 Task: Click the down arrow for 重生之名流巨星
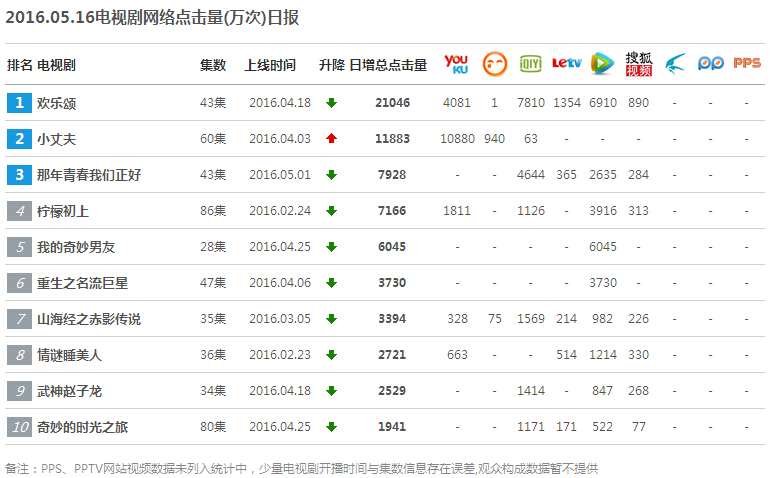(332, 283)
